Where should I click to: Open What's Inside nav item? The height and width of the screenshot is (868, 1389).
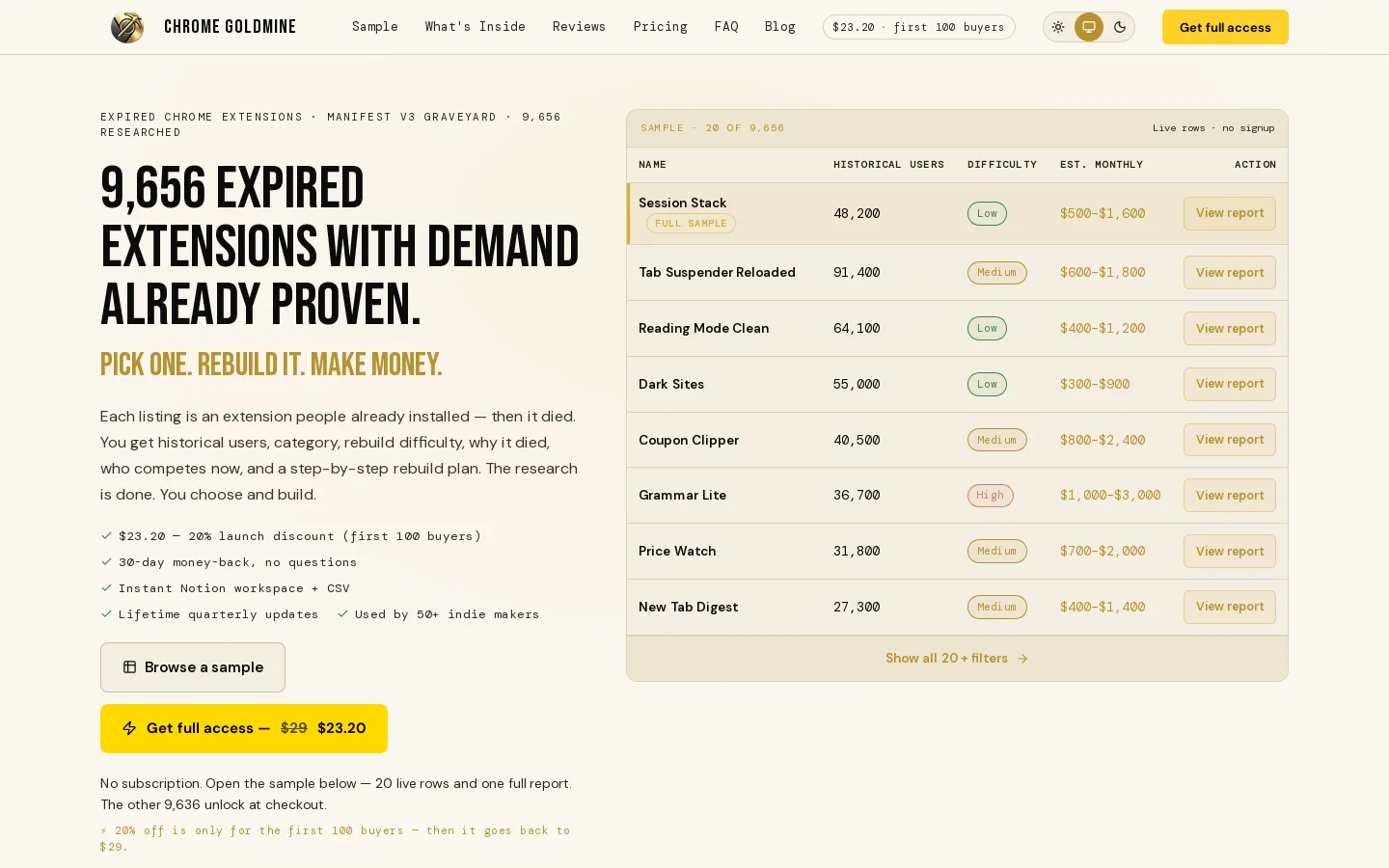476,27
